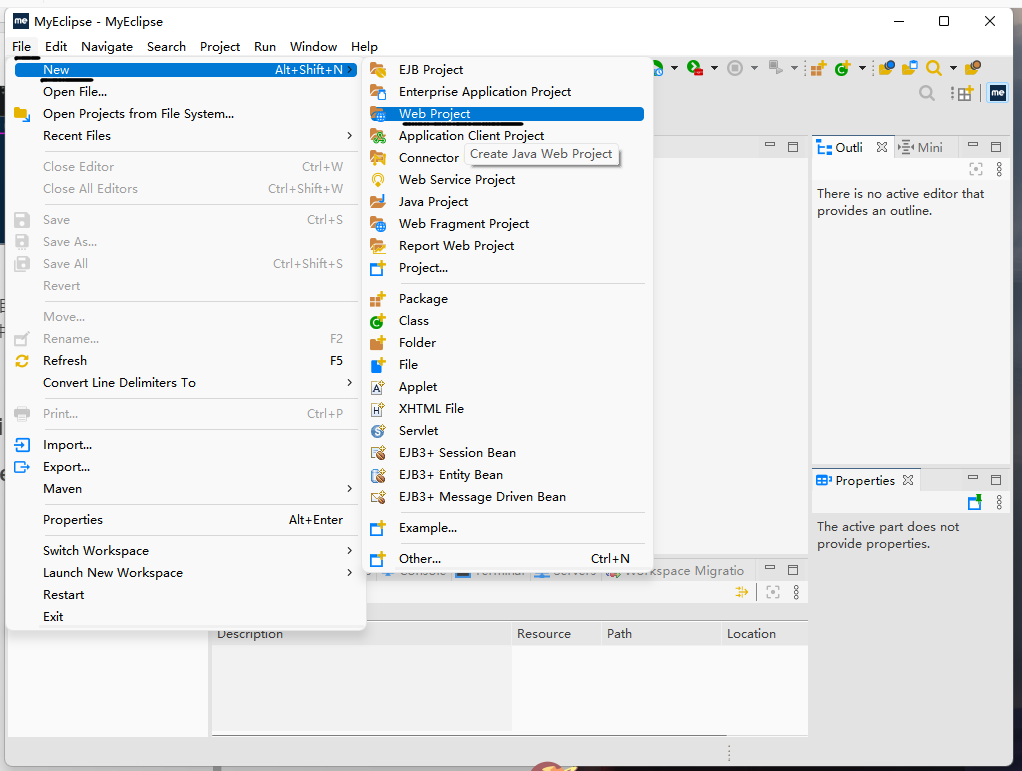Click Export... in the File menu

(x=185, y=467)
